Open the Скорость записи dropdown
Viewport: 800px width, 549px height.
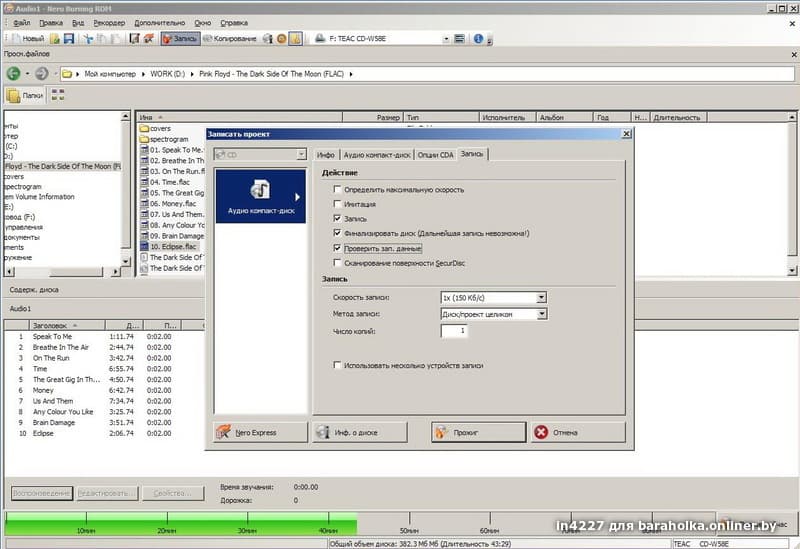(541, 297)
